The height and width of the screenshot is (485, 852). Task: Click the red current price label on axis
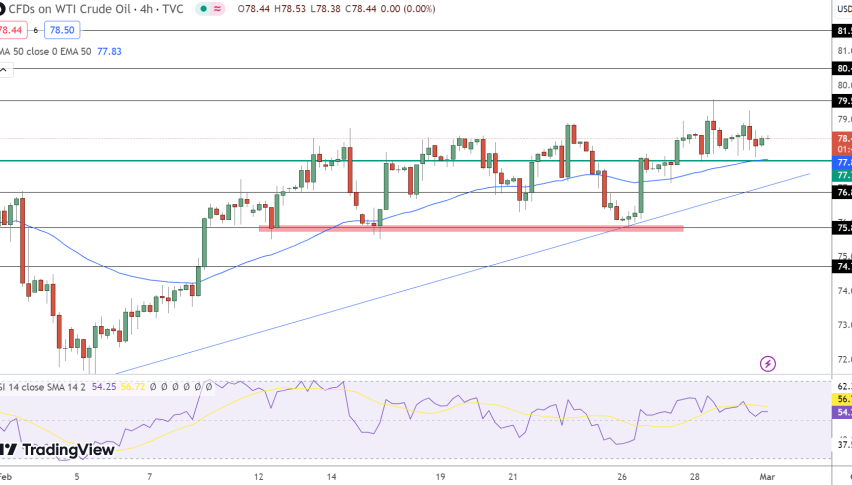(842, 143)
